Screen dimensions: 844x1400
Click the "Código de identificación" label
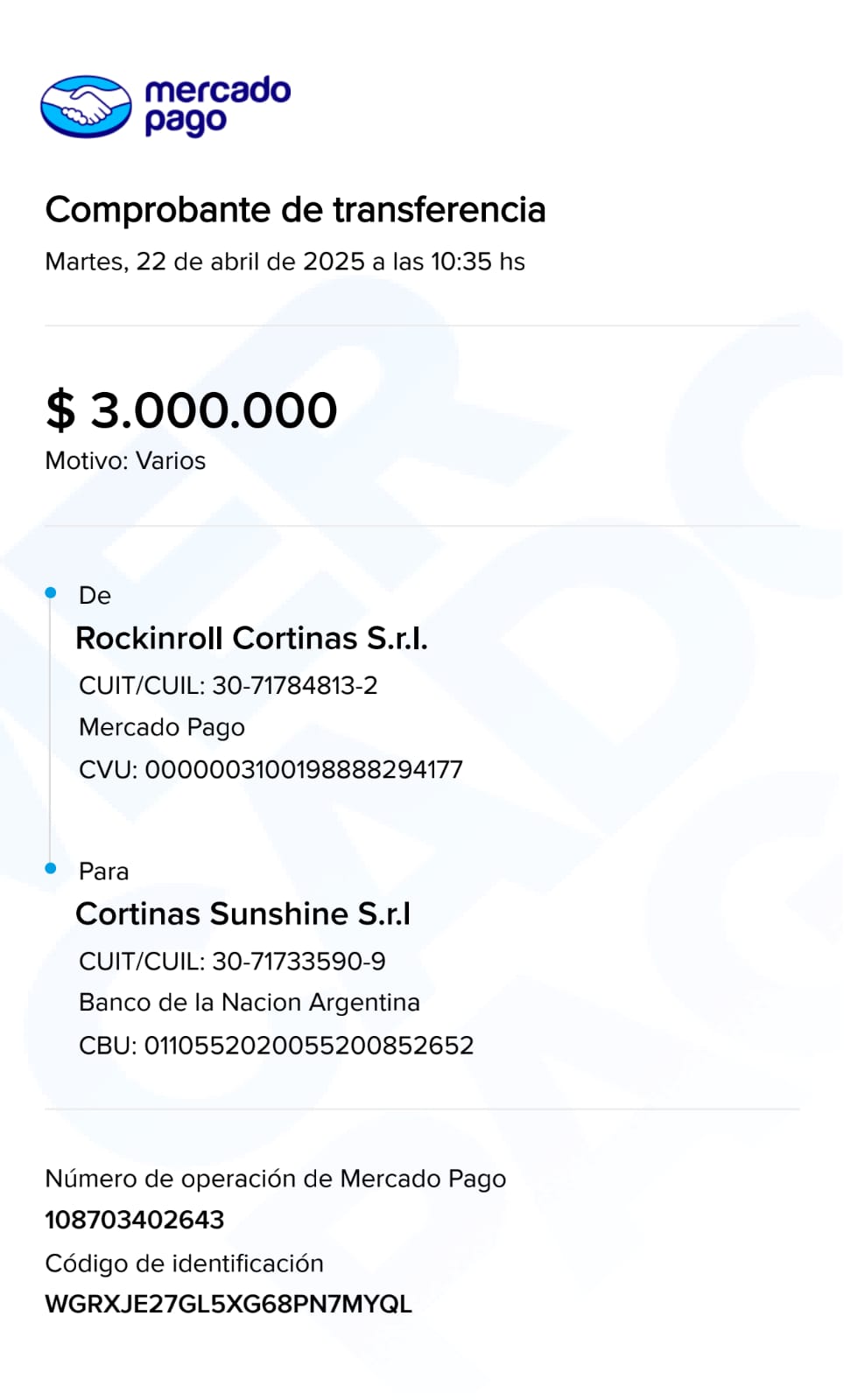[184, 1263]
